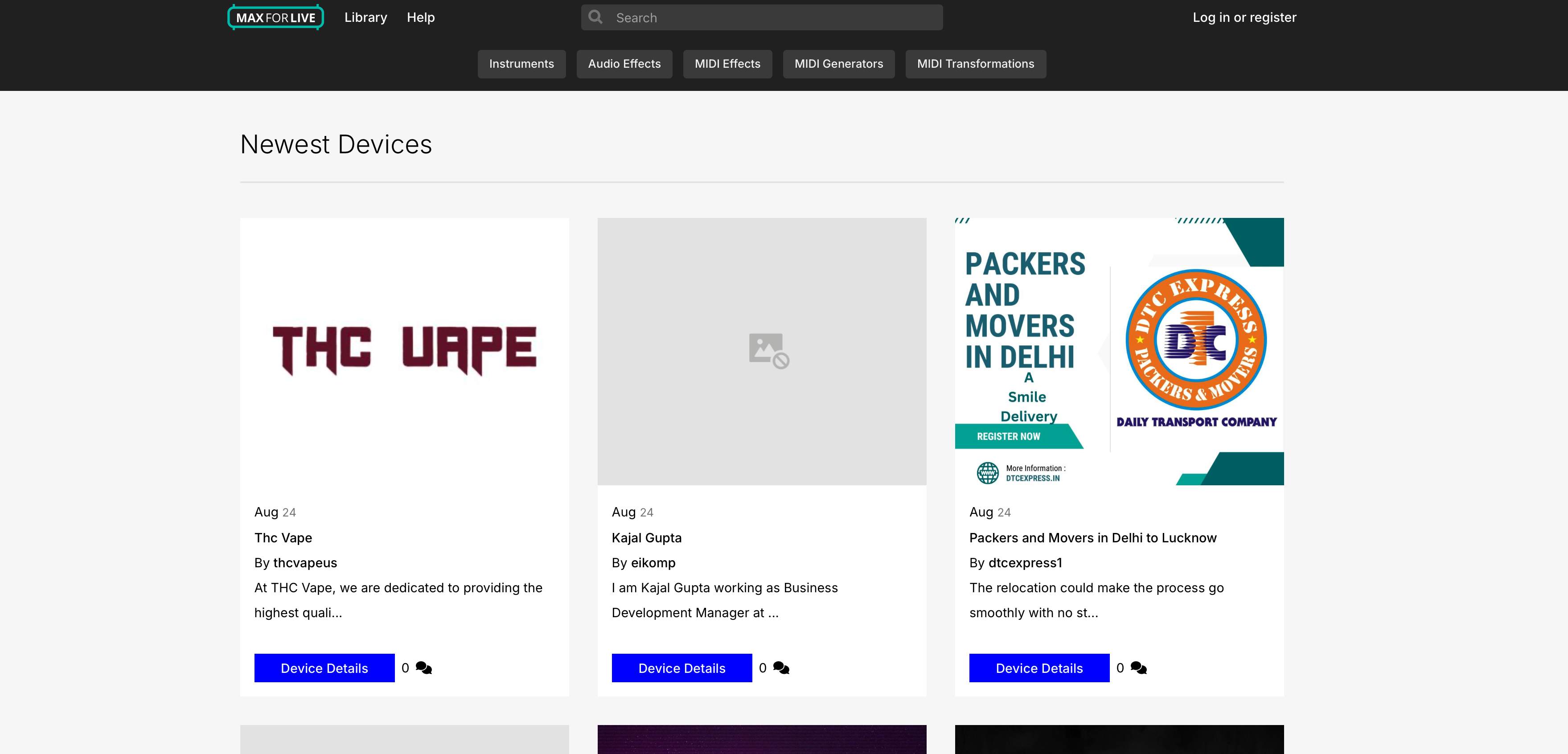1568x754 pixels.
Task: Click description 'I am Kajal Gupta working as'
Action: [x=724, y=600]
